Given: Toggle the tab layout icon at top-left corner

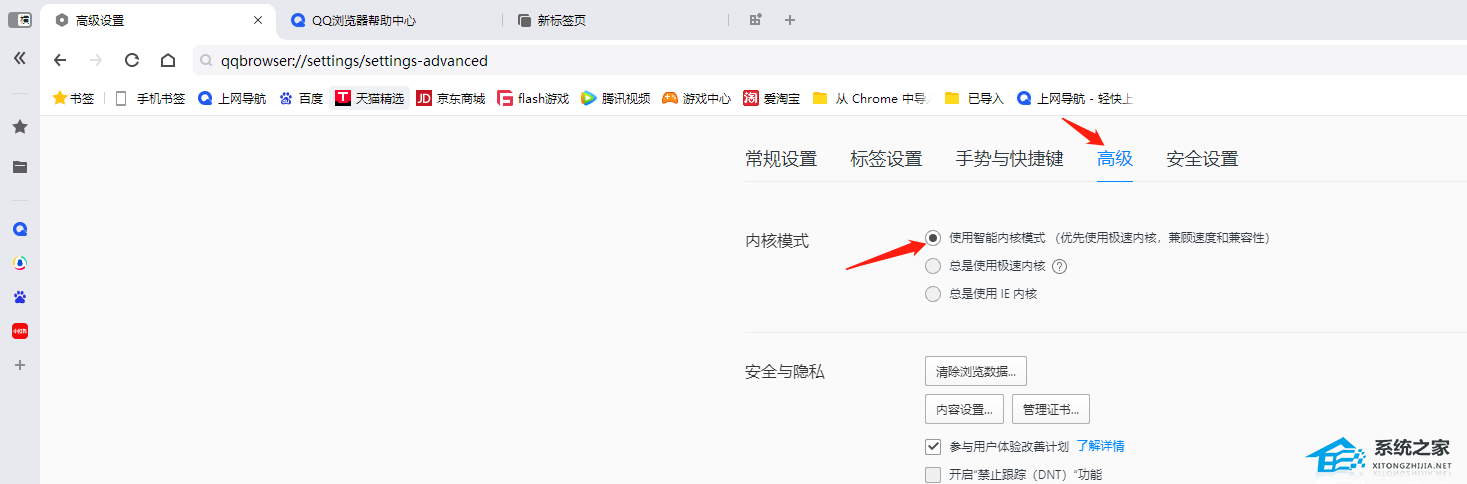Looking at the screenshot, I should coord(19,19).
